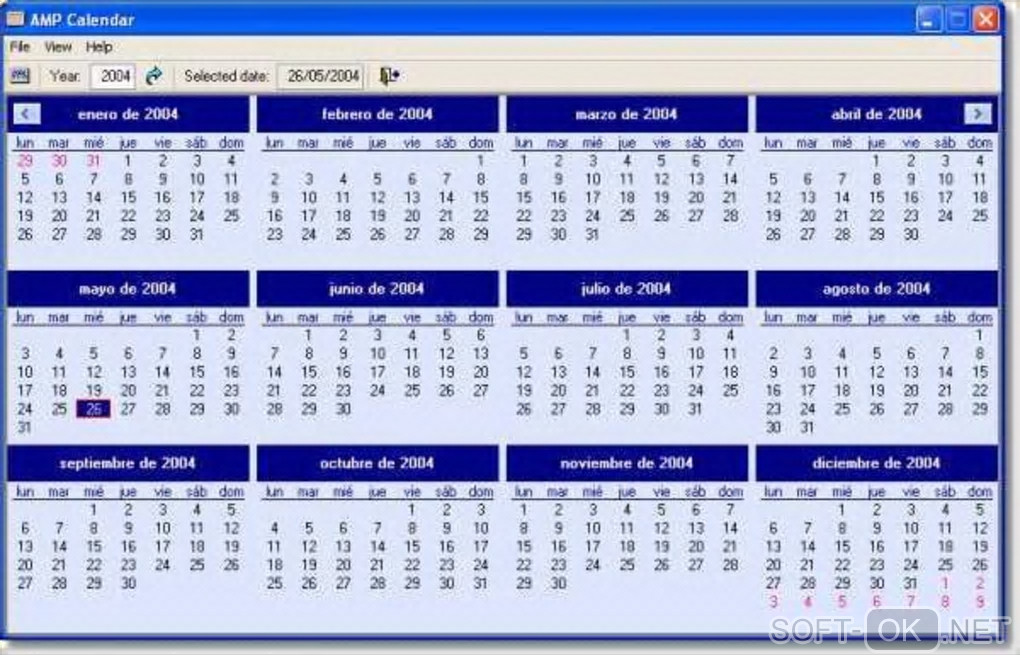Select day 30 in septiembre
Screen dimensions: 1020x655
[x=128, y=583]
